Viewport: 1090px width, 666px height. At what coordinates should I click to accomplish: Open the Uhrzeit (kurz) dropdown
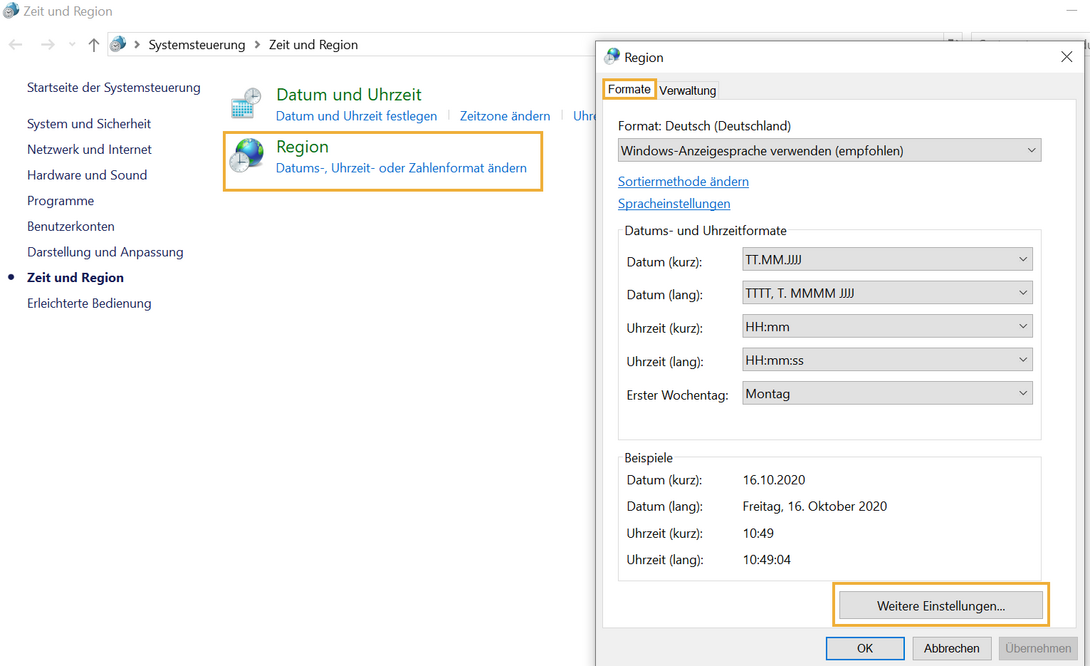pos(887,327)
